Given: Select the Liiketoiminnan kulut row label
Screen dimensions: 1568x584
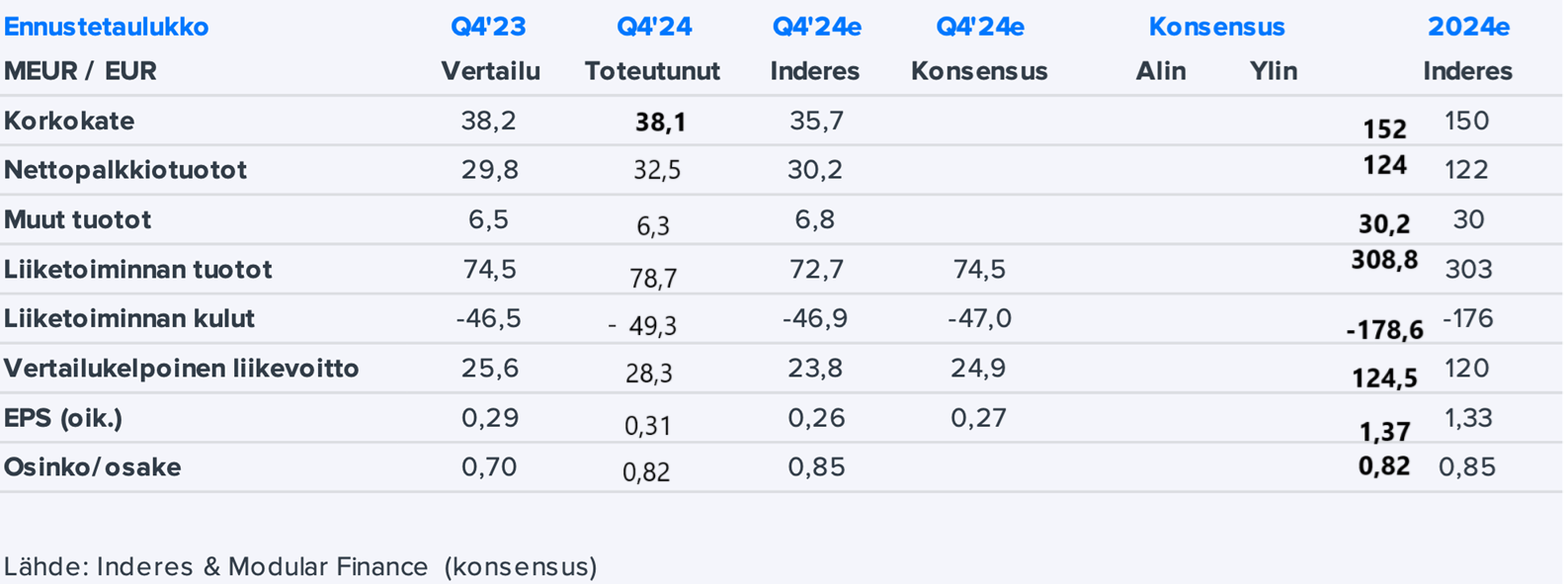Looking at the screenshot, I should 129,318.
